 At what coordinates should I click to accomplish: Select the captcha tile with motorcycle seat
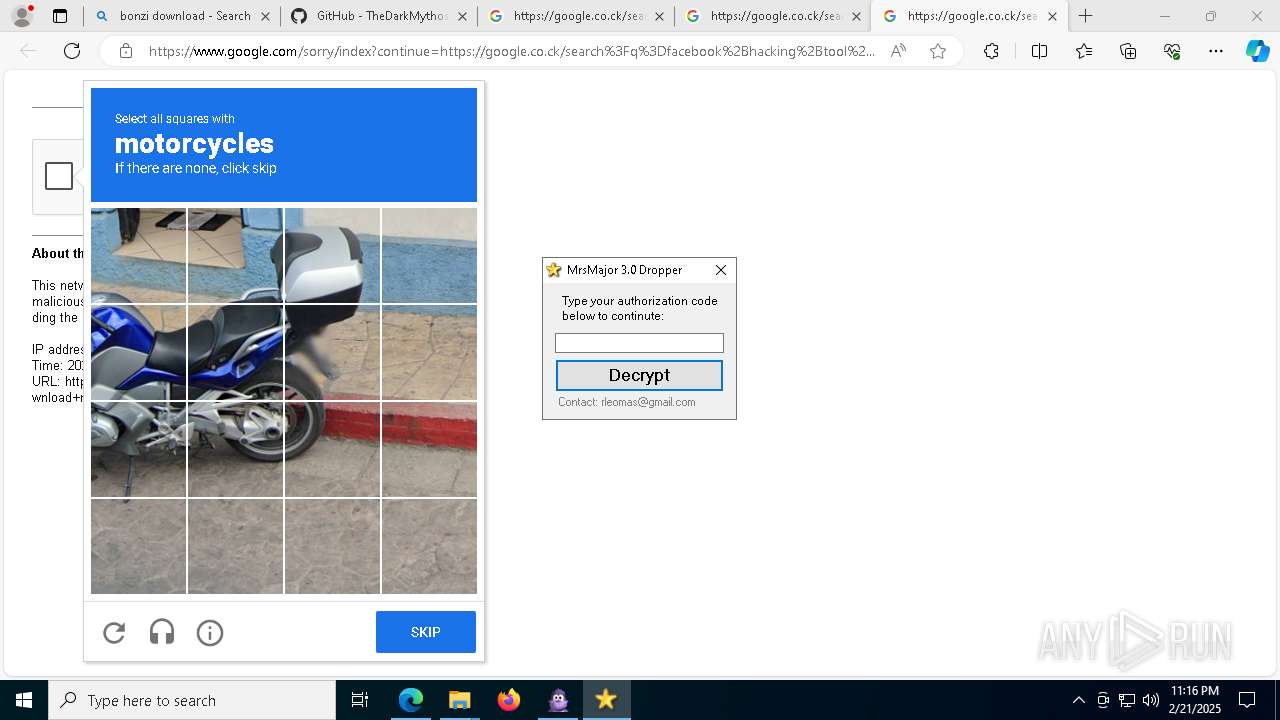tap(235, 352)
